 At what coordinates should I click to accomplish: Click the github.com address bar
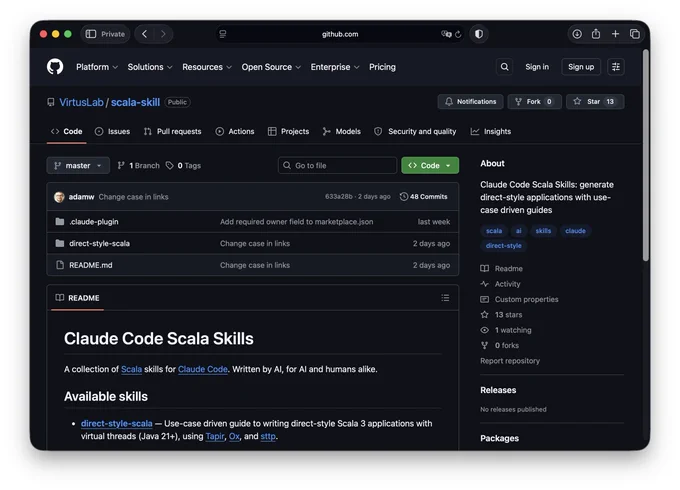tap(340, 34)
